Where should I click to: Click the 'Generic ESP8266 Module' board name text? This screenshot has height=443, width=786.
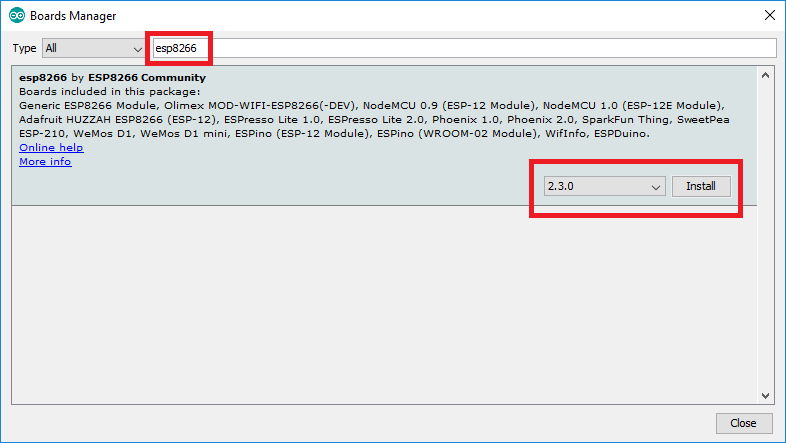[x=88, y=106]
